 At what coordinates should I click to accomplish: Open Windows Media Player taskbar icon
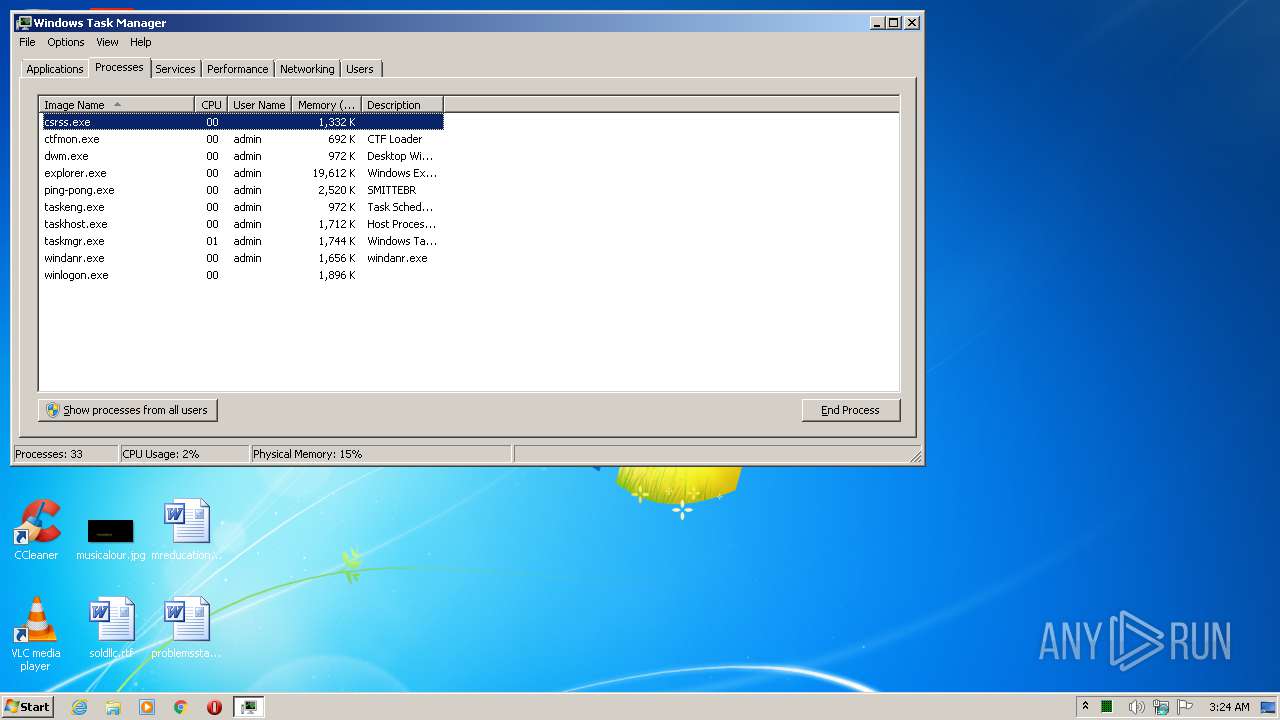pyautogui.click(x=147, y=707)
